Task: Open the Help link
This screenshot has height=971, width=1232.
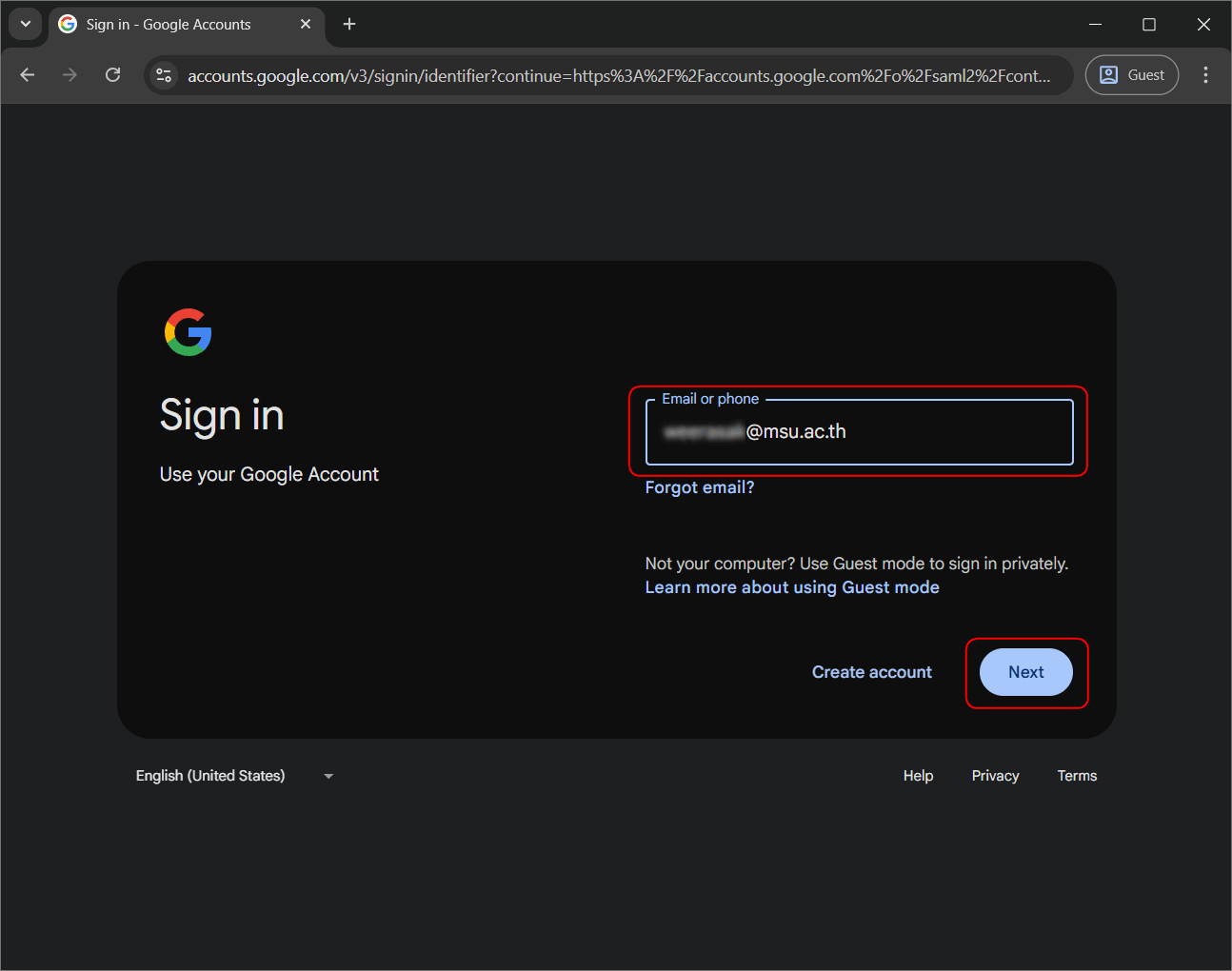Action: coord(918,776)
